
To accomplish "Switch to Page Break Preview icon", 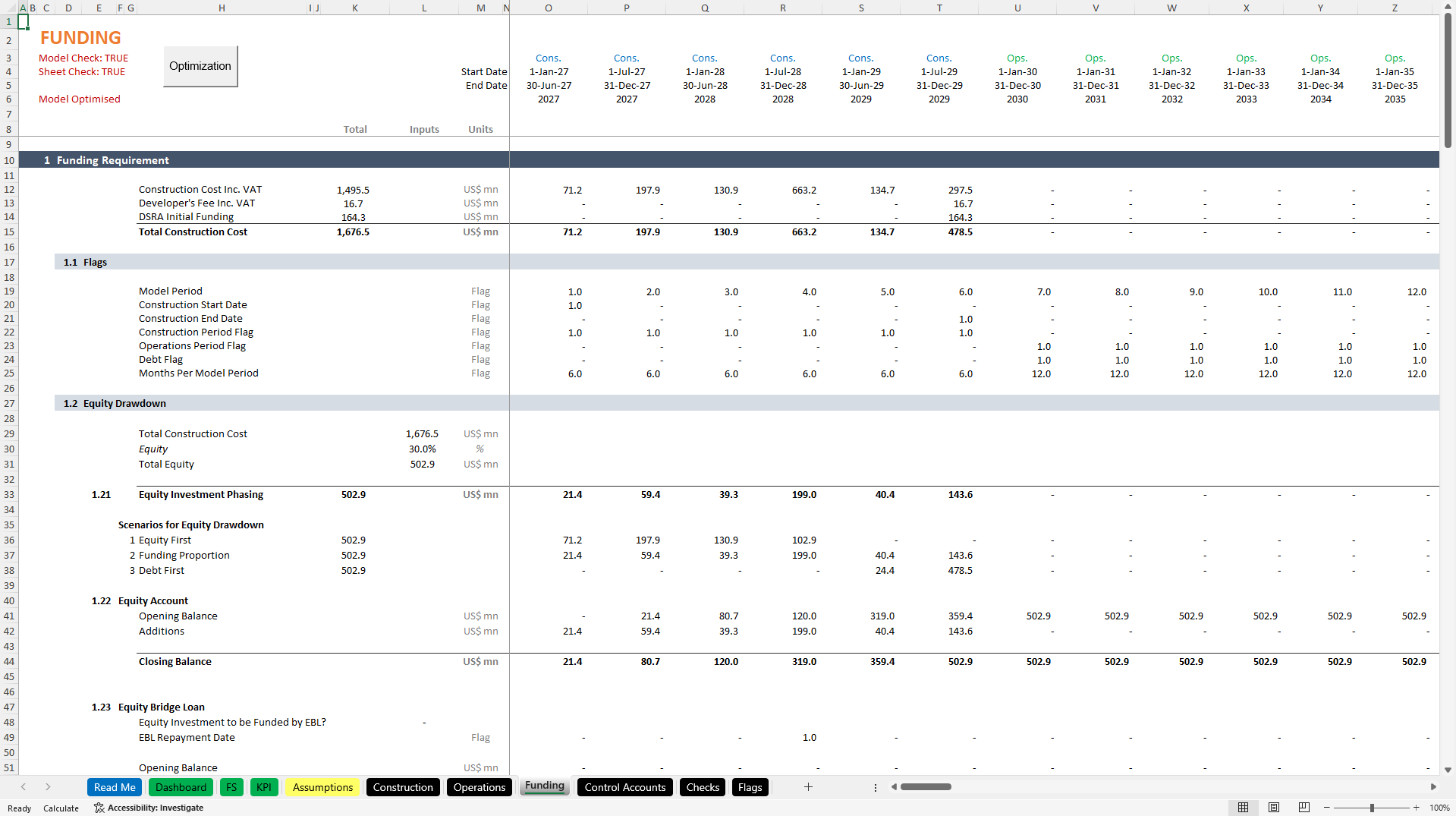I will 1304,808.
